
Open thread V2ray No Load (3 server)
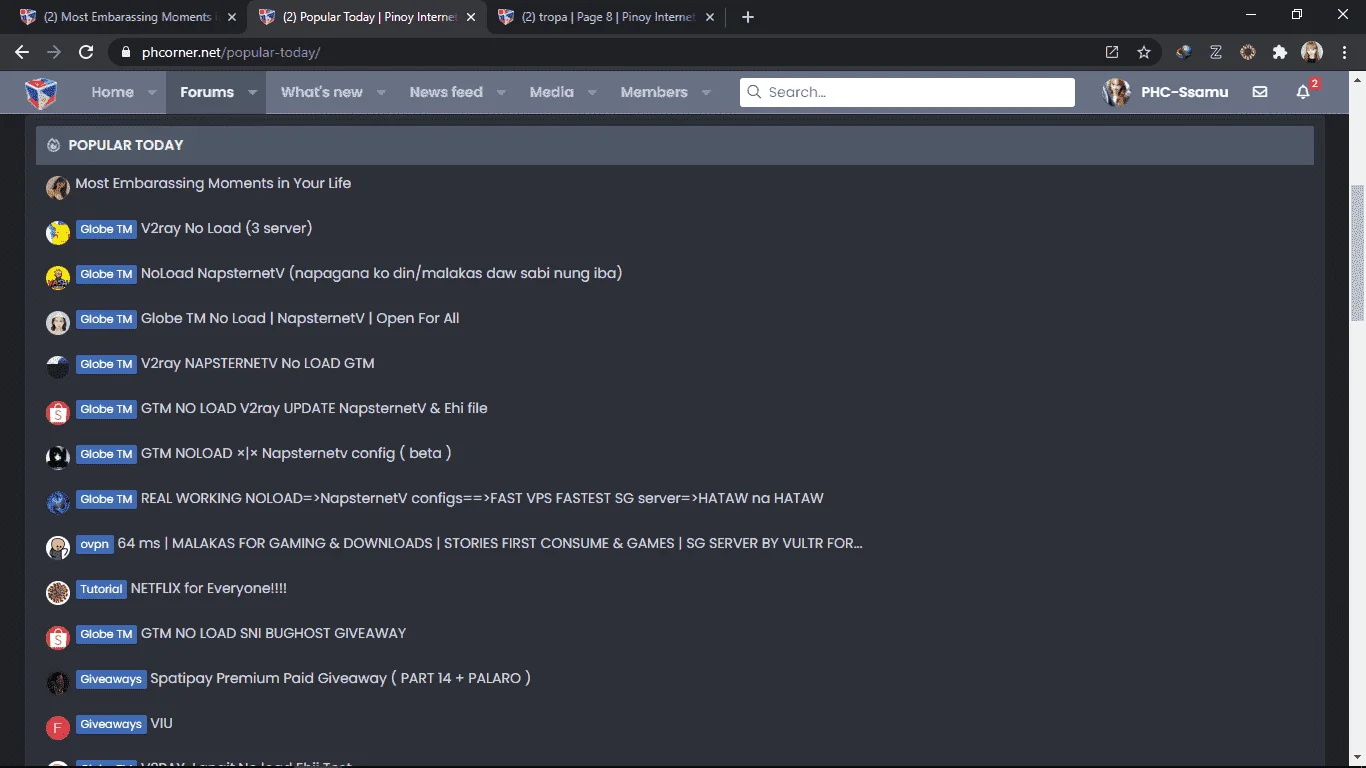pyautogui.click(x=227, y=228)
